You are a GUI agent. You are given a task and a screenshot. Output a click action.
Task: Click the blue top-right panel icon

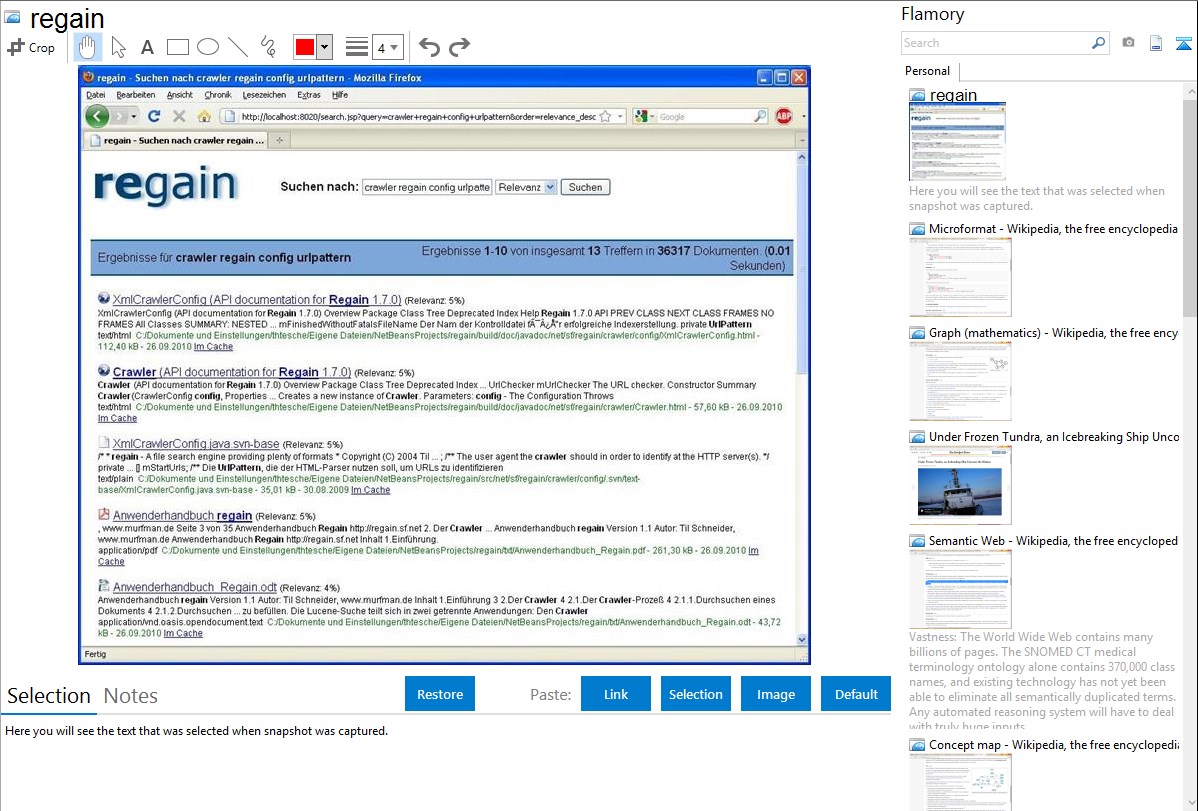click(1183, 44)
